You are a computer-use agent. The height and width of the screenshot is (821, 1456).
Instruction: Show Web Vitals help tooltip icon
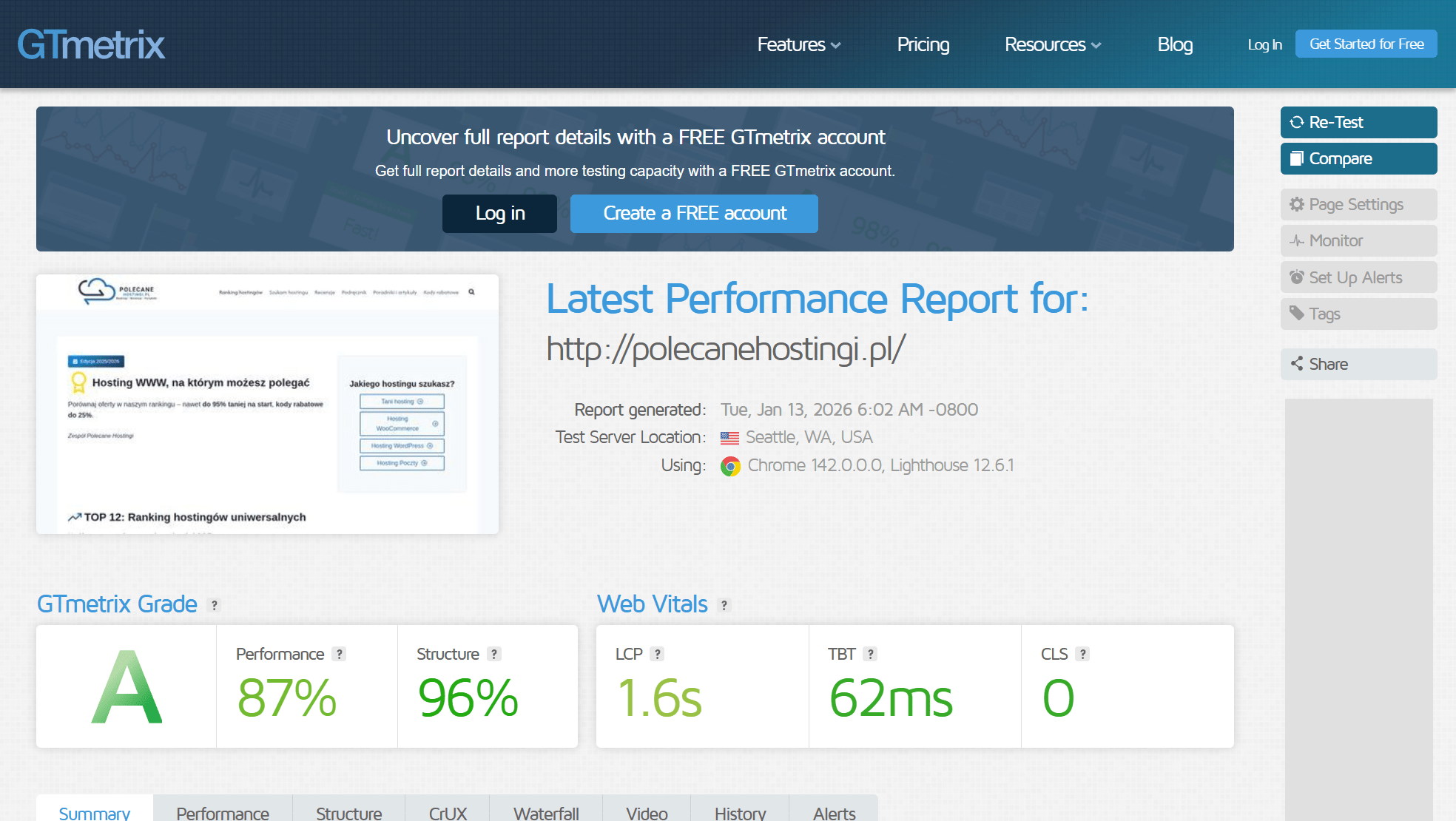(x=724, y=605)
